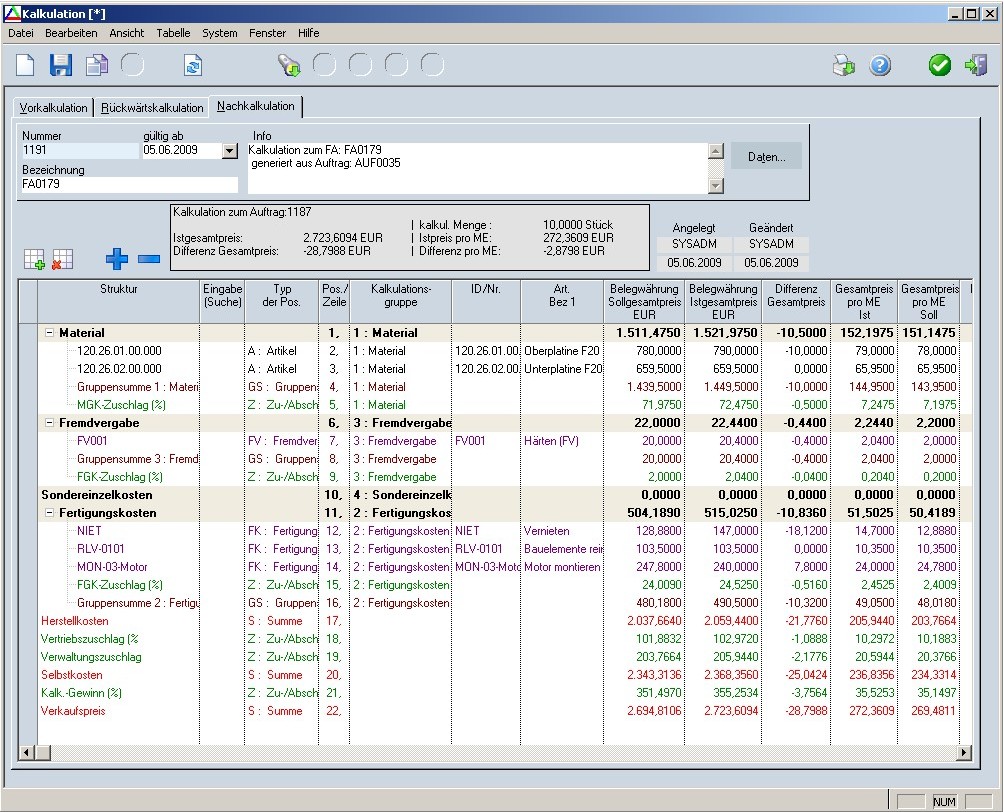Click the new document toolbar icon
This screenshot has height=812, width=1004.
tap(25, 66)
